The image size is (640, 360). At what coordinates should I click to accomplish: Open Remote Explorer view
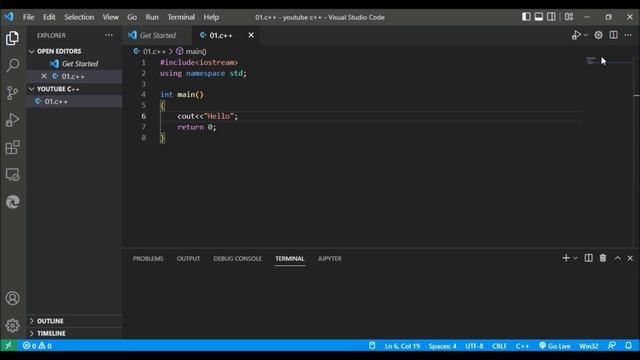pyautogui.click(x=13, y=175)
